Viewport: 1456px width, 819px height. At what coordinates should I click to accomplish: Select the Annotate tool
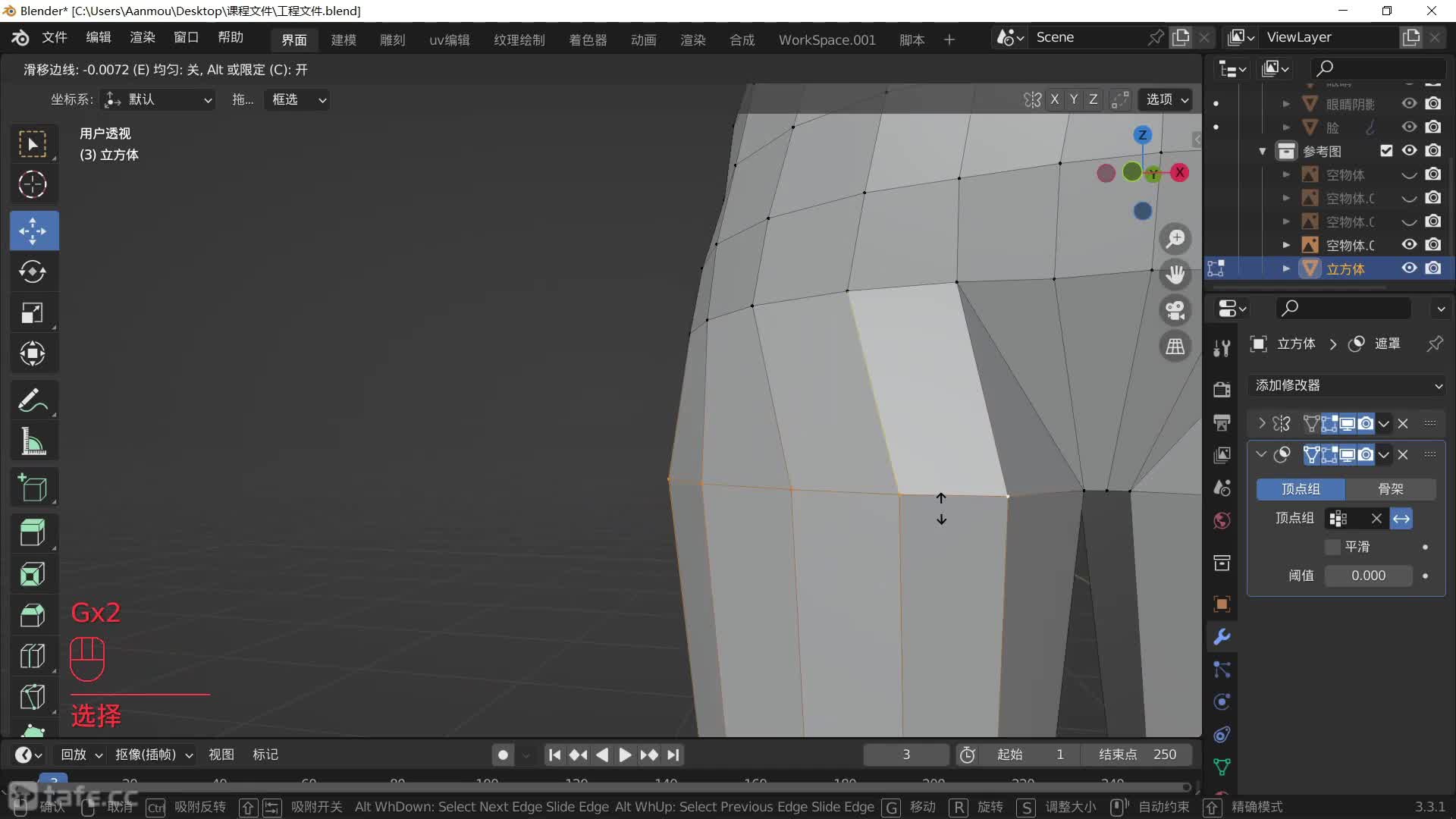[x=33, y=400]
